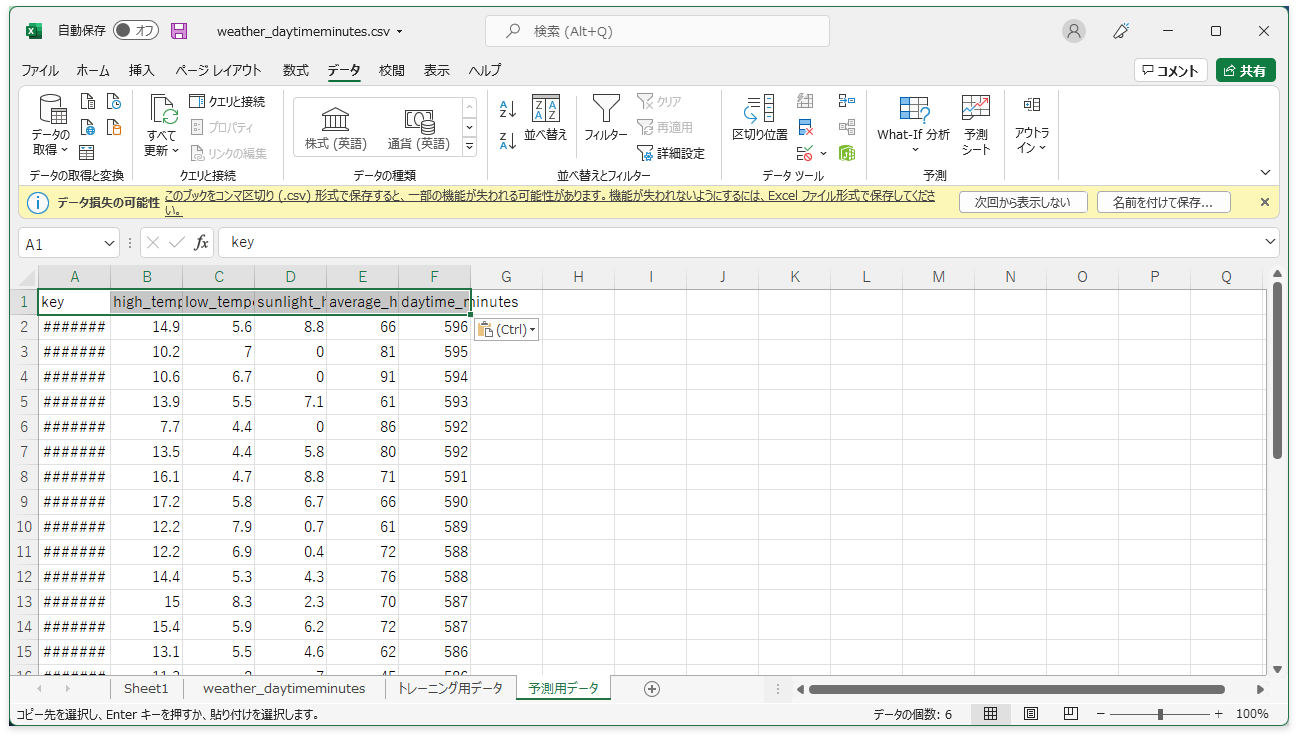Switch to the ホーム (Home) tab
1298x738 pixels.
coord(93,70)
